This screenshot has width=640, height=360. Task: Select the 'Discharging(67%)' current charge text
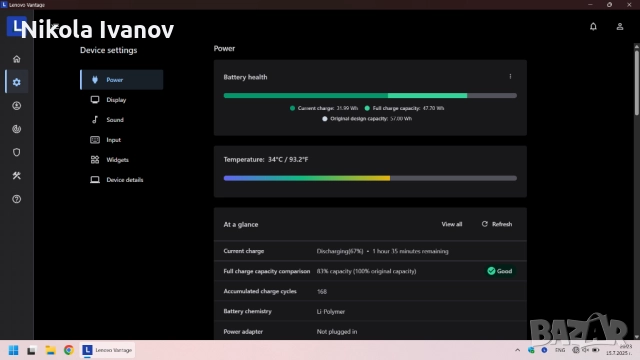click(340, 251)
